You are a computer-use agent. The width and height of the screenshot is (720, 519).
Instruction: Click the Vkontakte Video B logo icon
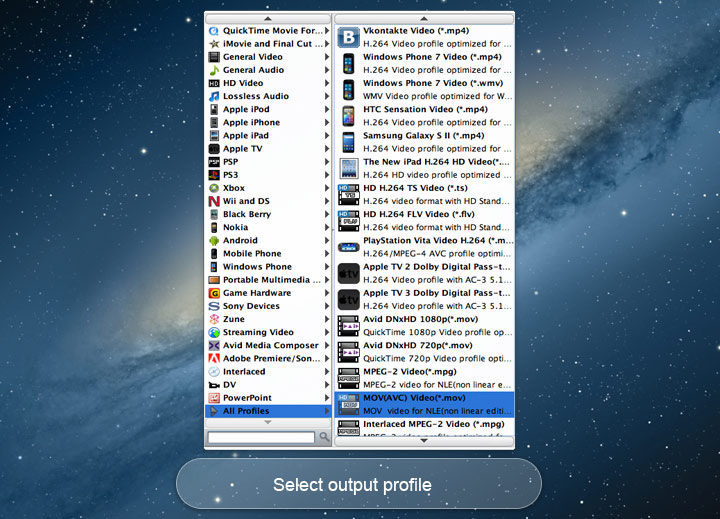(349, 37)
